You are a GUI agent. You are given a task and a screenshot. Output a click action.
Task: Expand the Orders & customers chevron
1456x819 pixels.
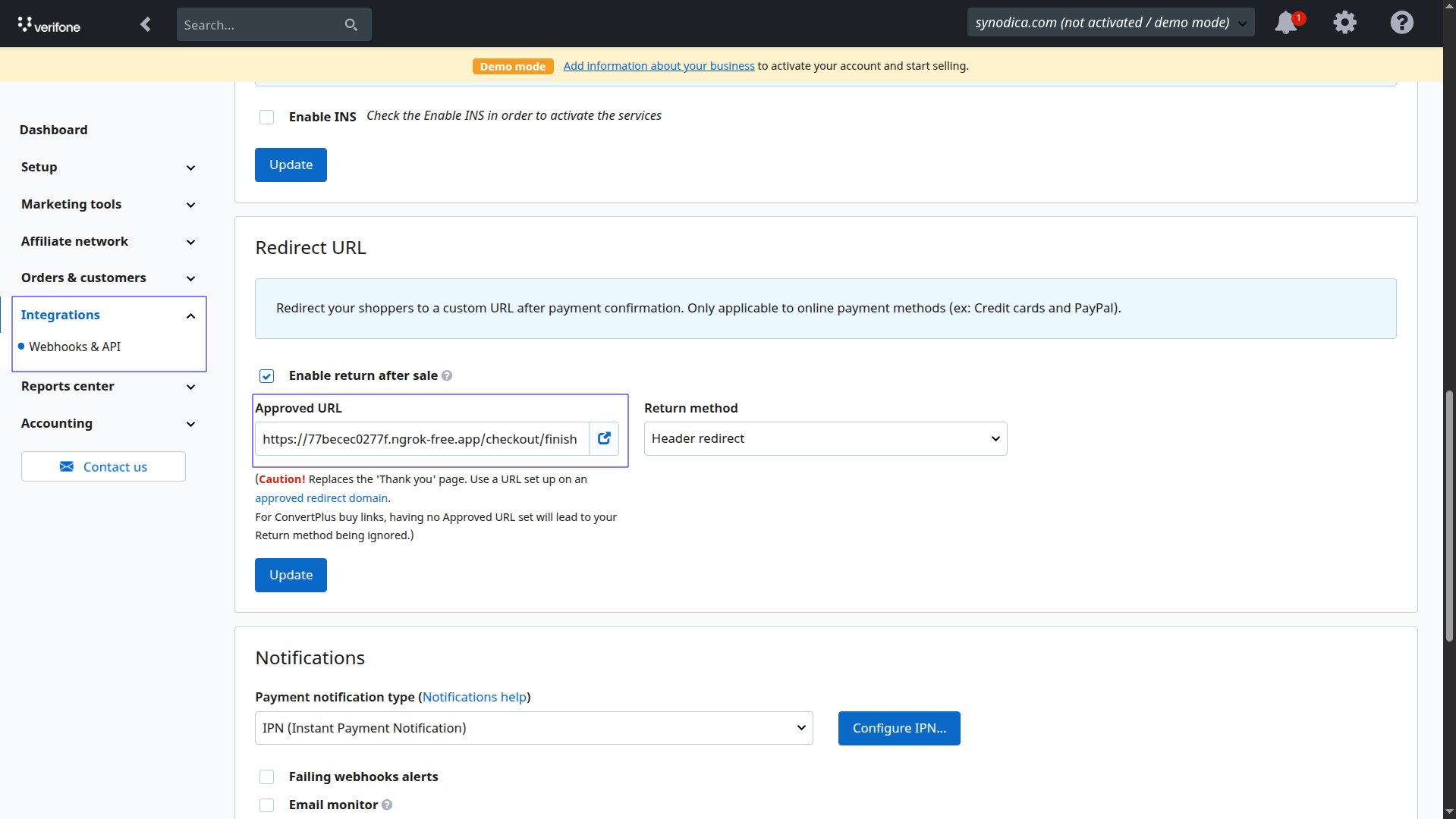(x=190, y=278)
